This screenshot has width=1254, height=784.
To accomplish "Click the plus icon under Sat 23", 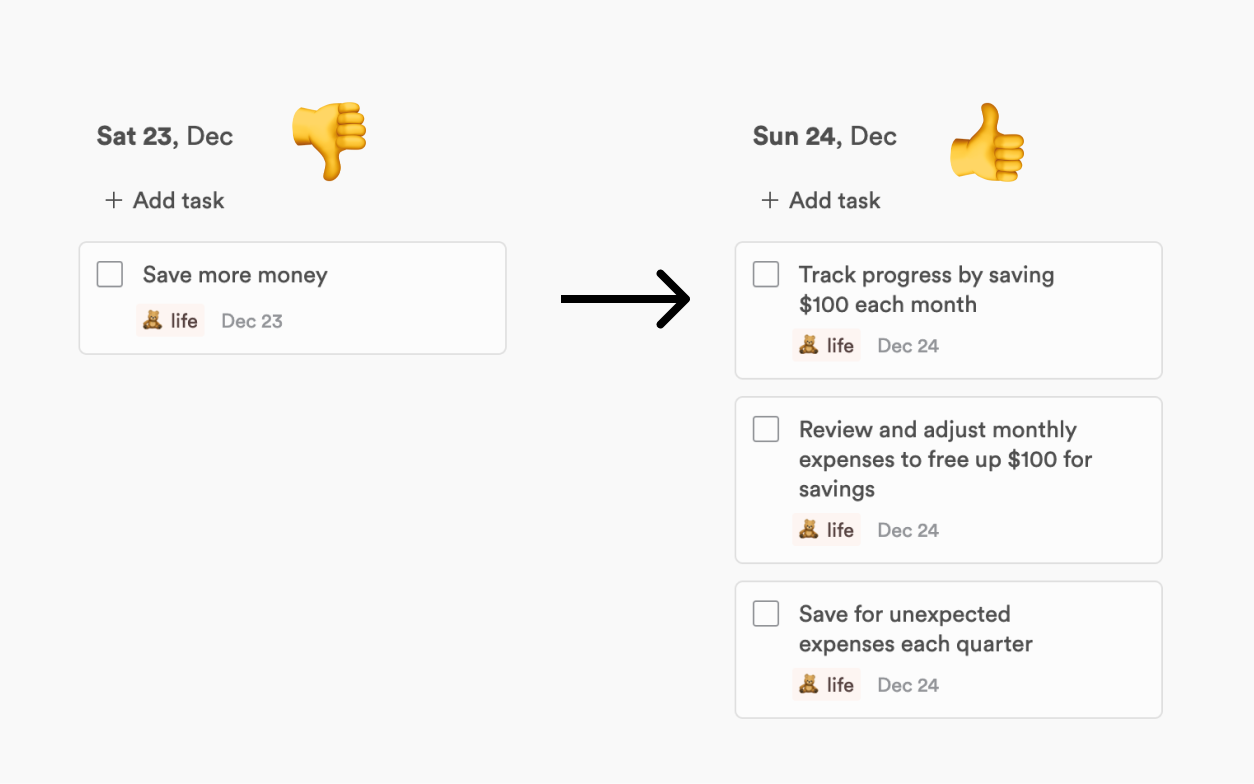I will (x=114, y=200).
